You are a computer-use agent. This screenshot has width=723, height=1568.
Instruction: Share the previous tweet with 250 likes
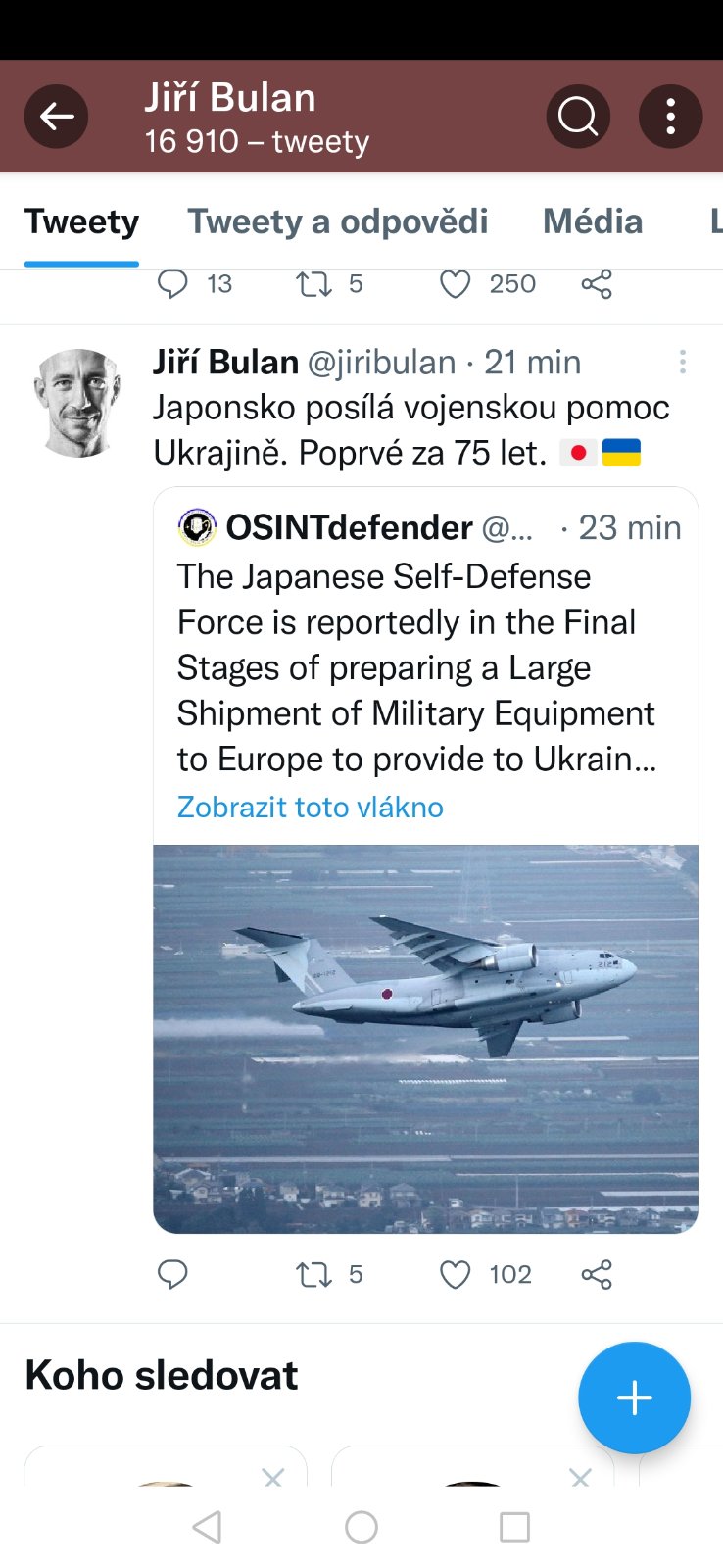click(x=597, y=284)
